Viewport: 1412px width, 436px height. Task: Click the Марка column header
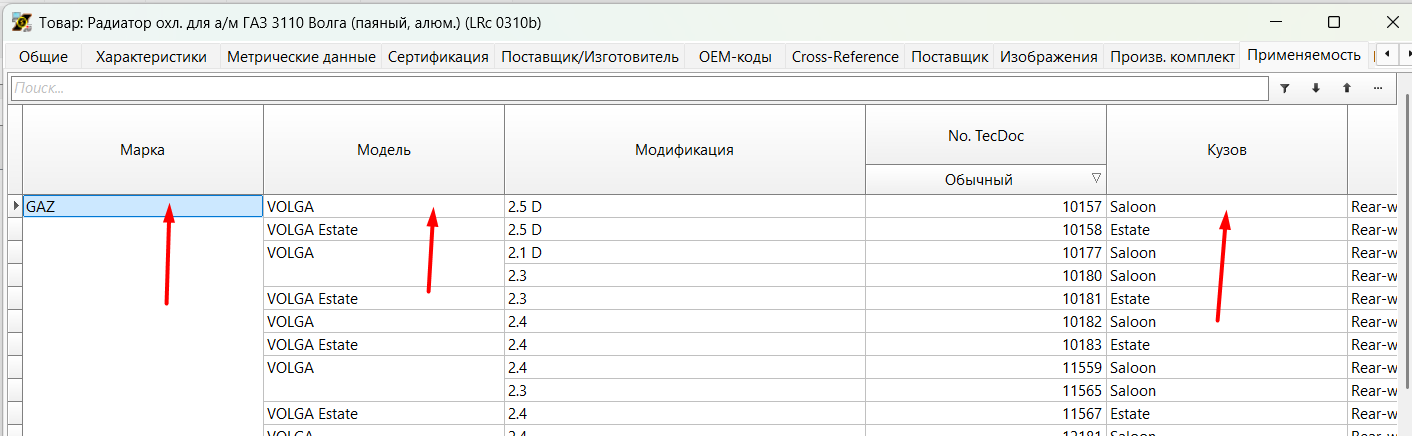(x=143, y=150)
